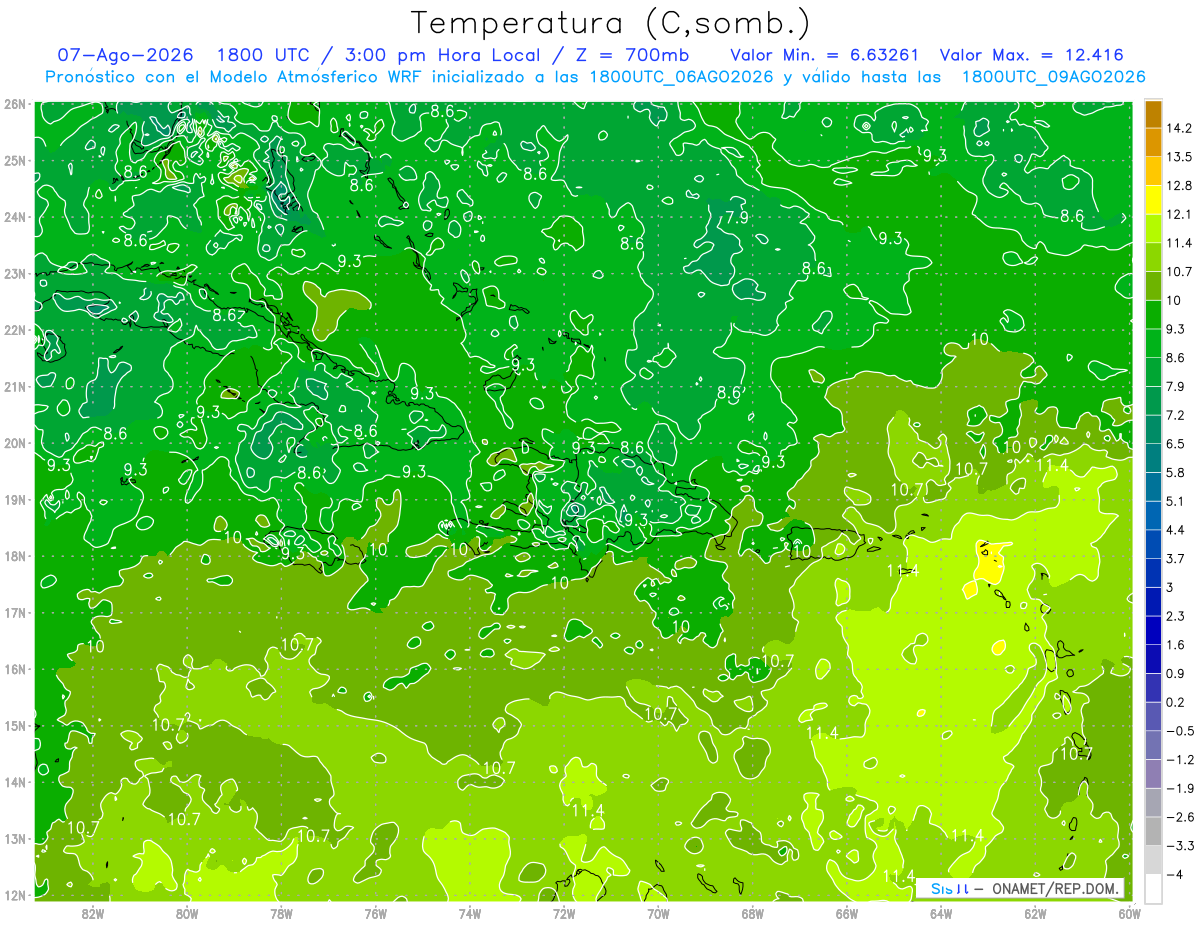Click the "18N" latitude axis label

pos(15,556)
